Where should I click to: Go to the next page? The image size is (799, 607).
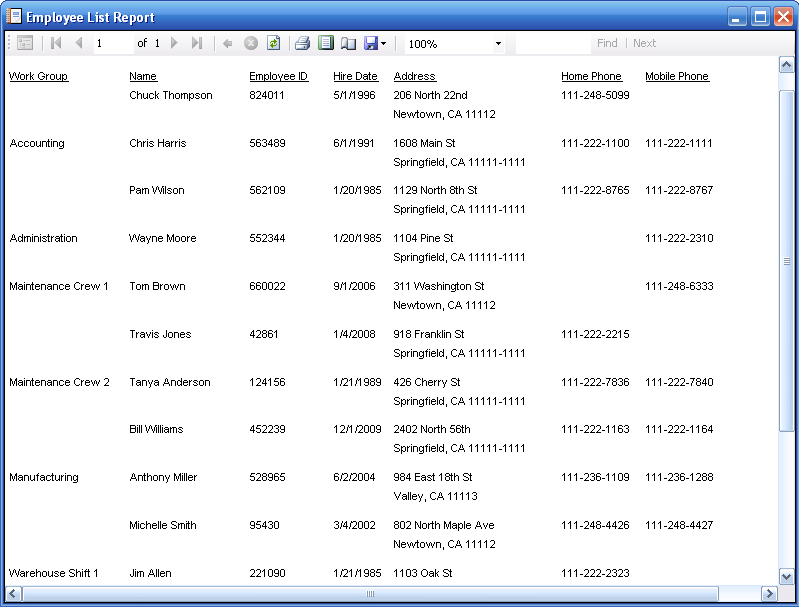click(x=174, y=43)
